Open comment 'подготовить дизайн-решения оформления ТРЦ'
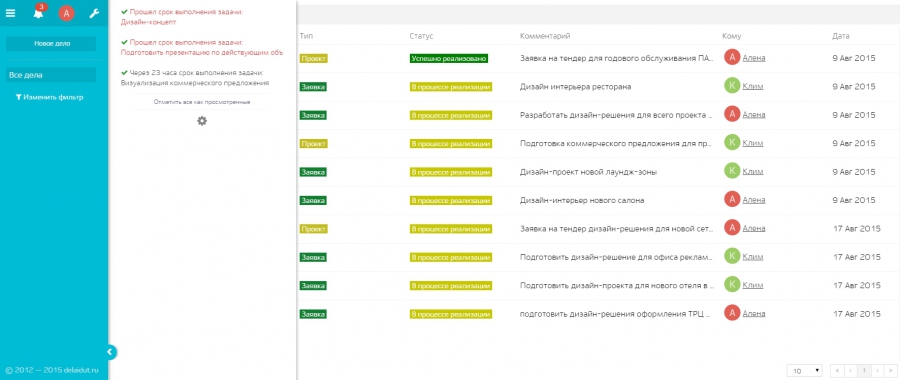Screen dimensions: 900x380 pos(616,314)
